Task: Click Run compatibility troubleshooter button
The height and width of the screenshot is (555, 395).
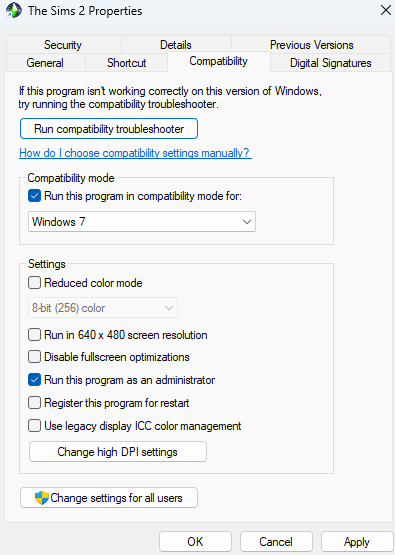Action: click(x=109, y=129)
